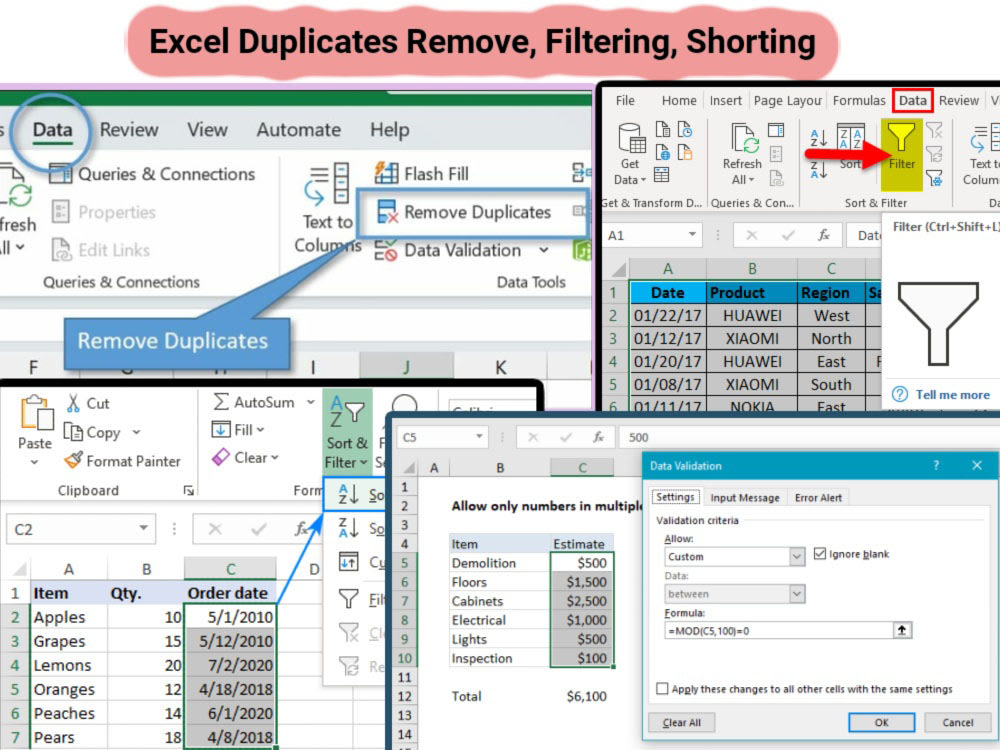Select the cell with order date 7/2/2020

(x=230, y=665)
